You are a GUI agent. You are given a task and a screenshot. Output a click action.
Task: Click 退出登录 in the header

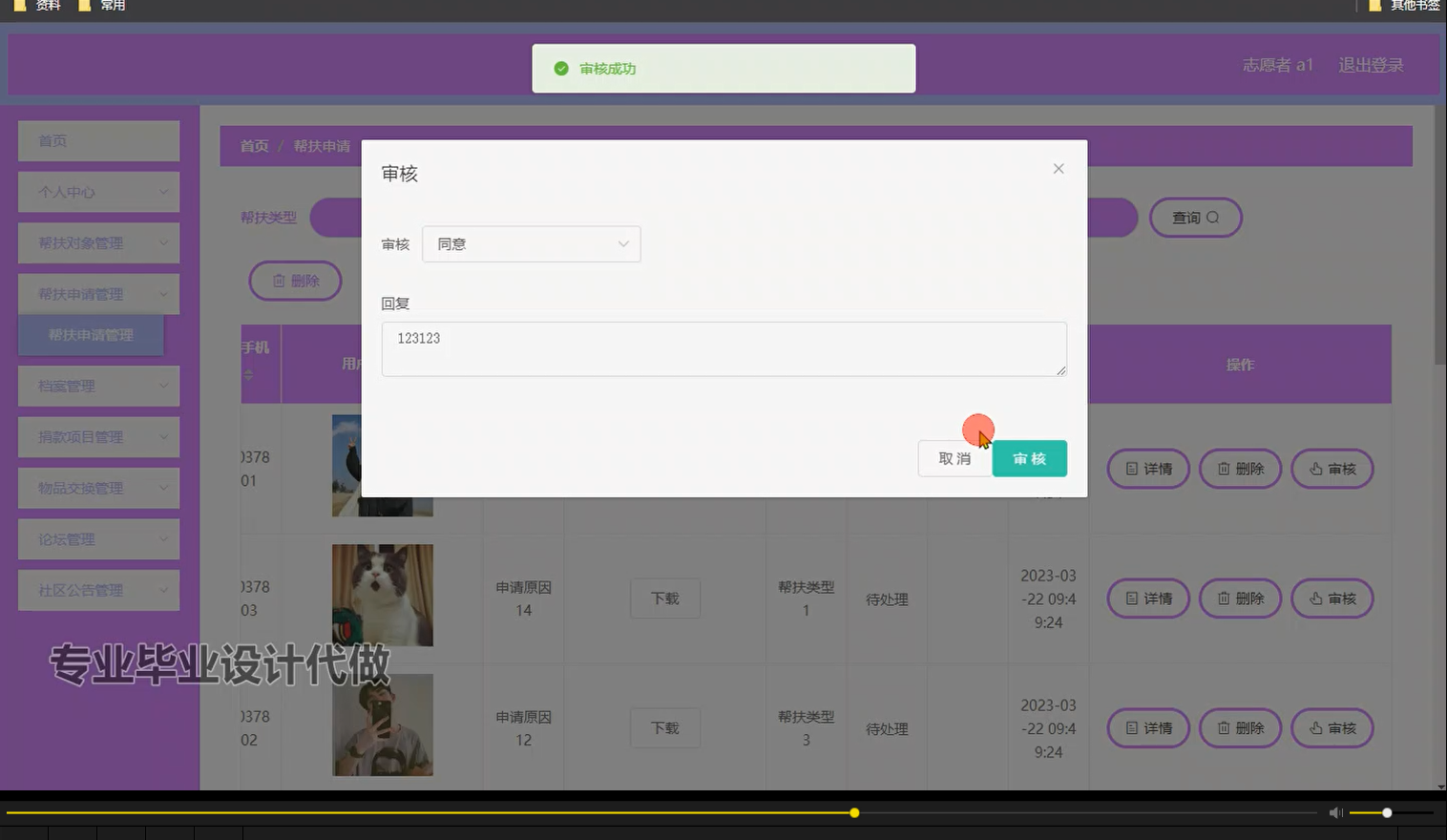point(1371,65)
